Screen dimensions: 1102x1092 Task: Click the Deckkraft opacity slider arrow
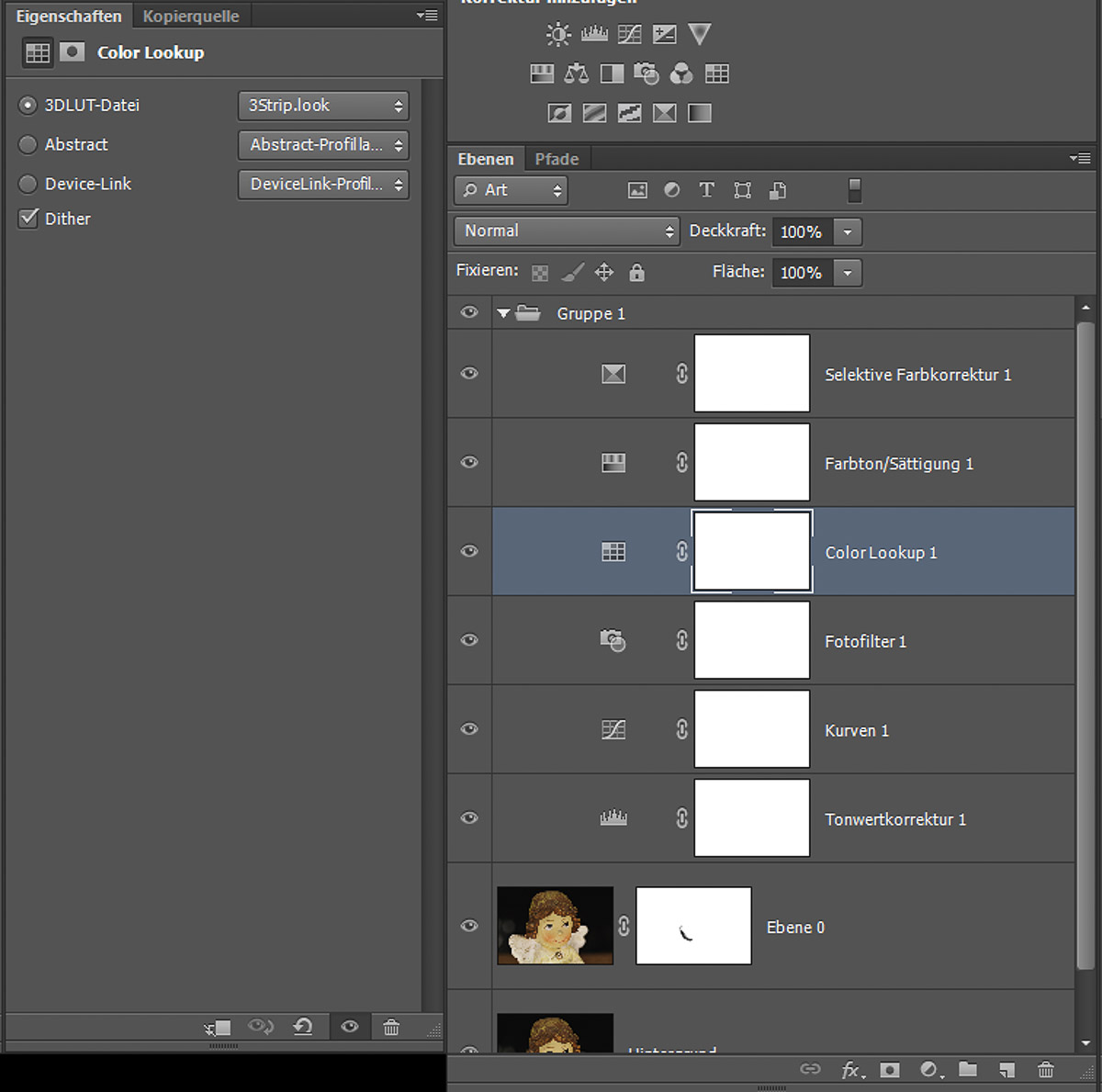tap(848, 232)
